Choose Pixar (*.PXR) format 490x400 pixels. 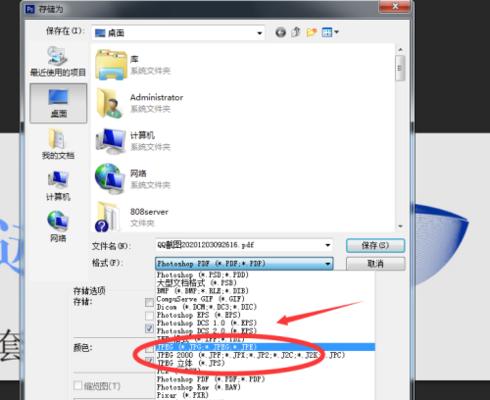[183, 395]
